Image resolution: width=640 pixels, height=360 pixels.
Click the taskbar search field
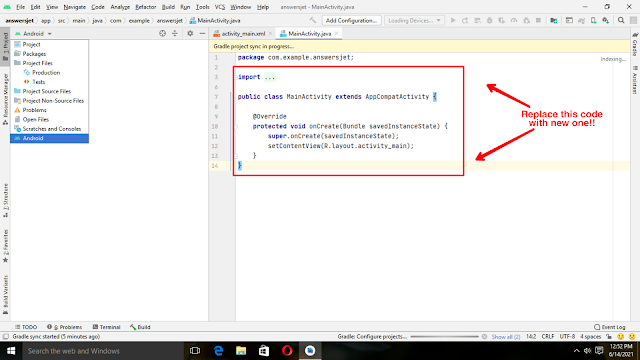[103, 351]
